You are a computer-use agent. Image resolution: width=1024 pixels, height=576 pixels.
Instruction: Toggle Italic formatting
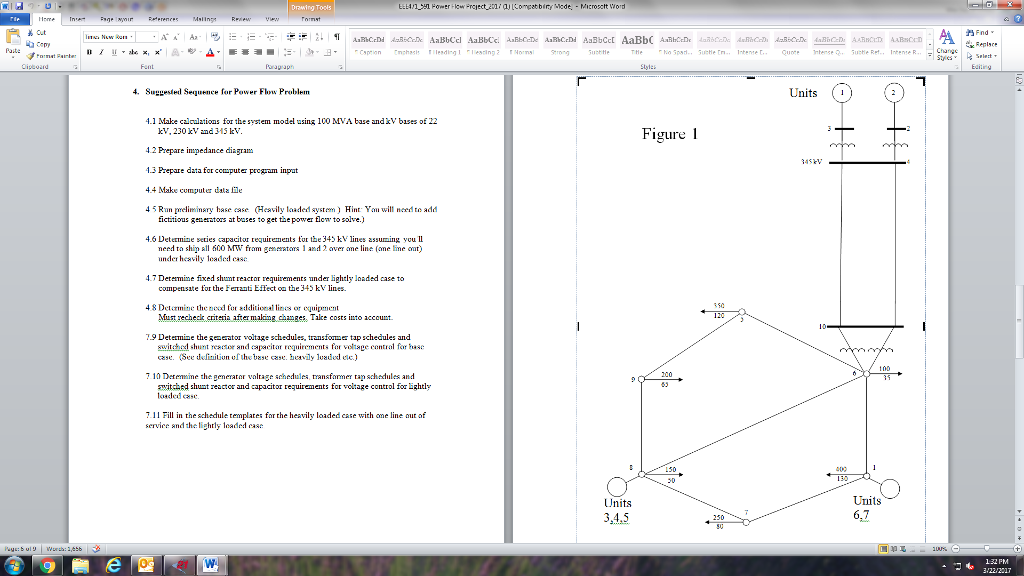(x=101, y=52)
